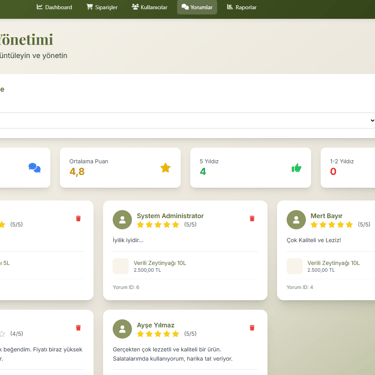
Task: Open the Dashboard nav item
Action: pos(54,7)
